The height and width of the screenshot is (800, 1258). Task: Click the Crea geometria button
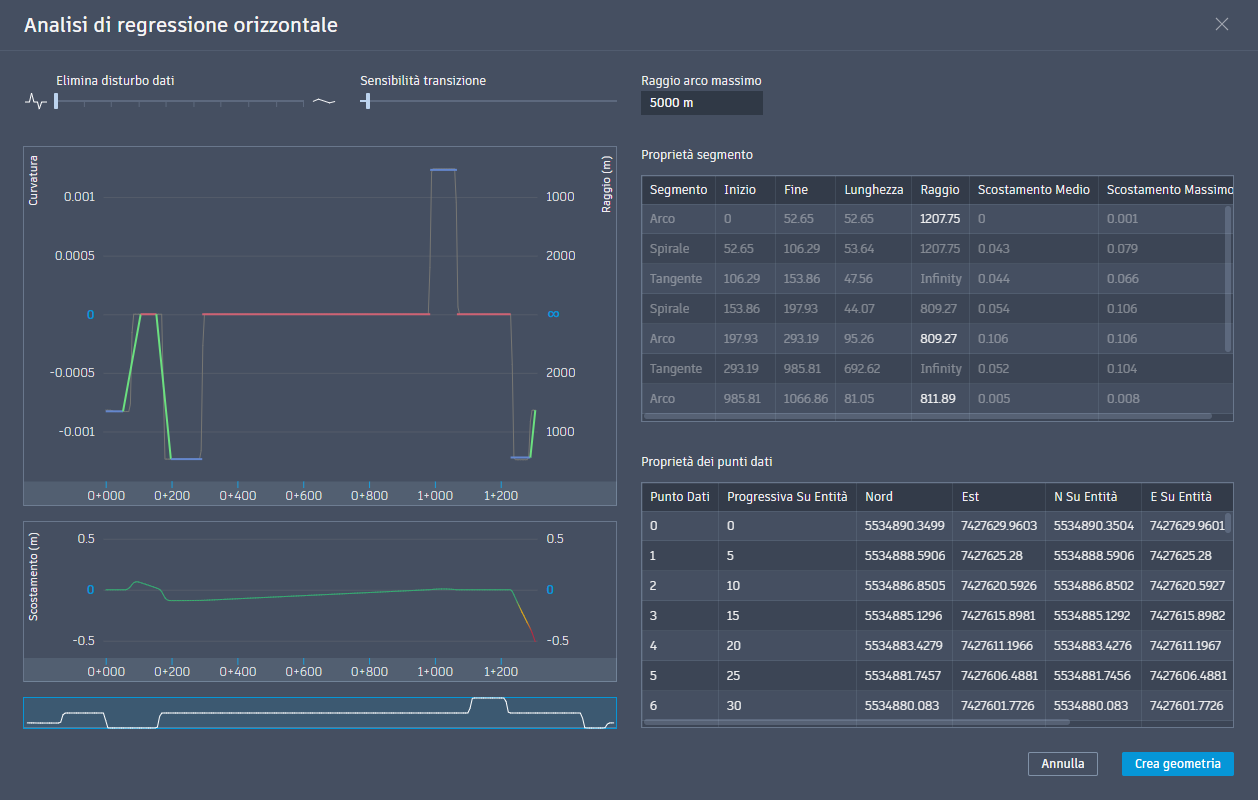pyautogui.click(x=1177, y=764)
